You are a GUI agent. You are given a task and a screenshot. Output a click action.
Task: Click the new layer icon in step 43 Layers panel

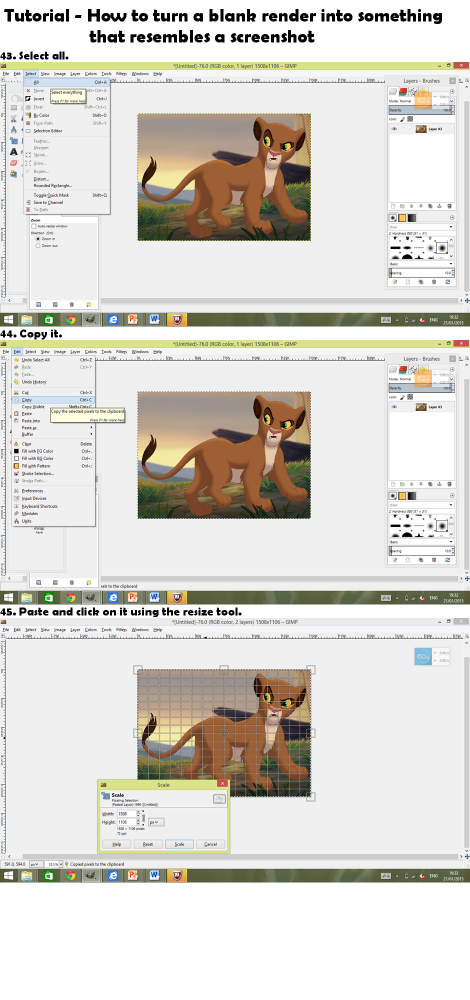point(393,206)
